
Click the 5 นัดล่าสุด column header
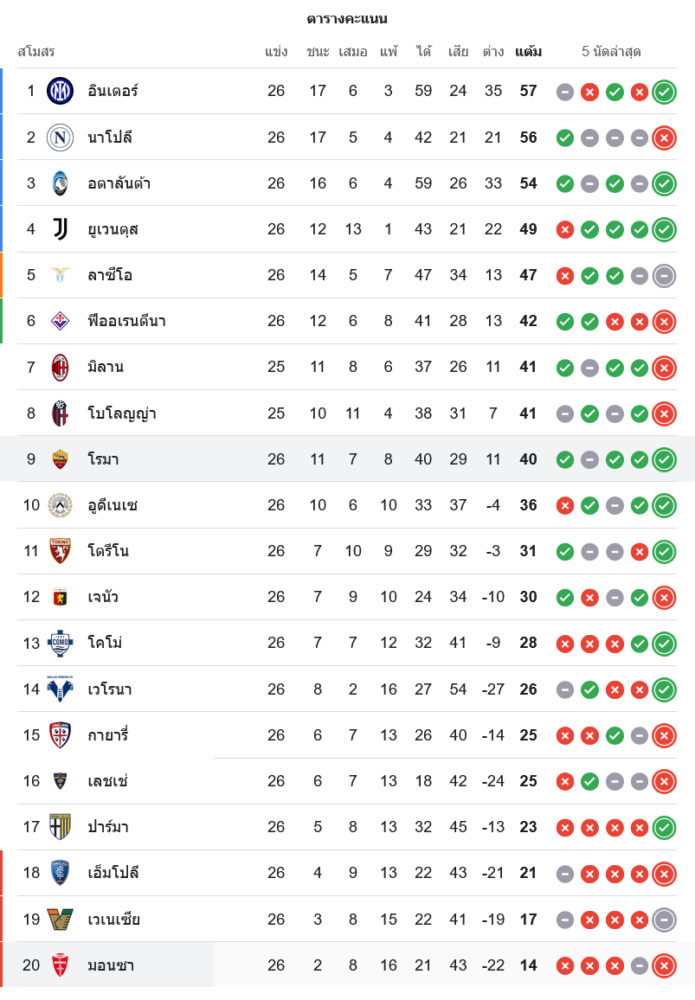[612, 51]
